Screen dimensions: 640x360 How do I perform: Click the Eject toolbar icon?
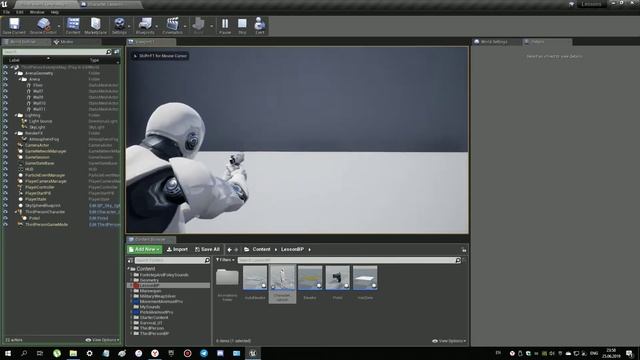tap(260, 24)
